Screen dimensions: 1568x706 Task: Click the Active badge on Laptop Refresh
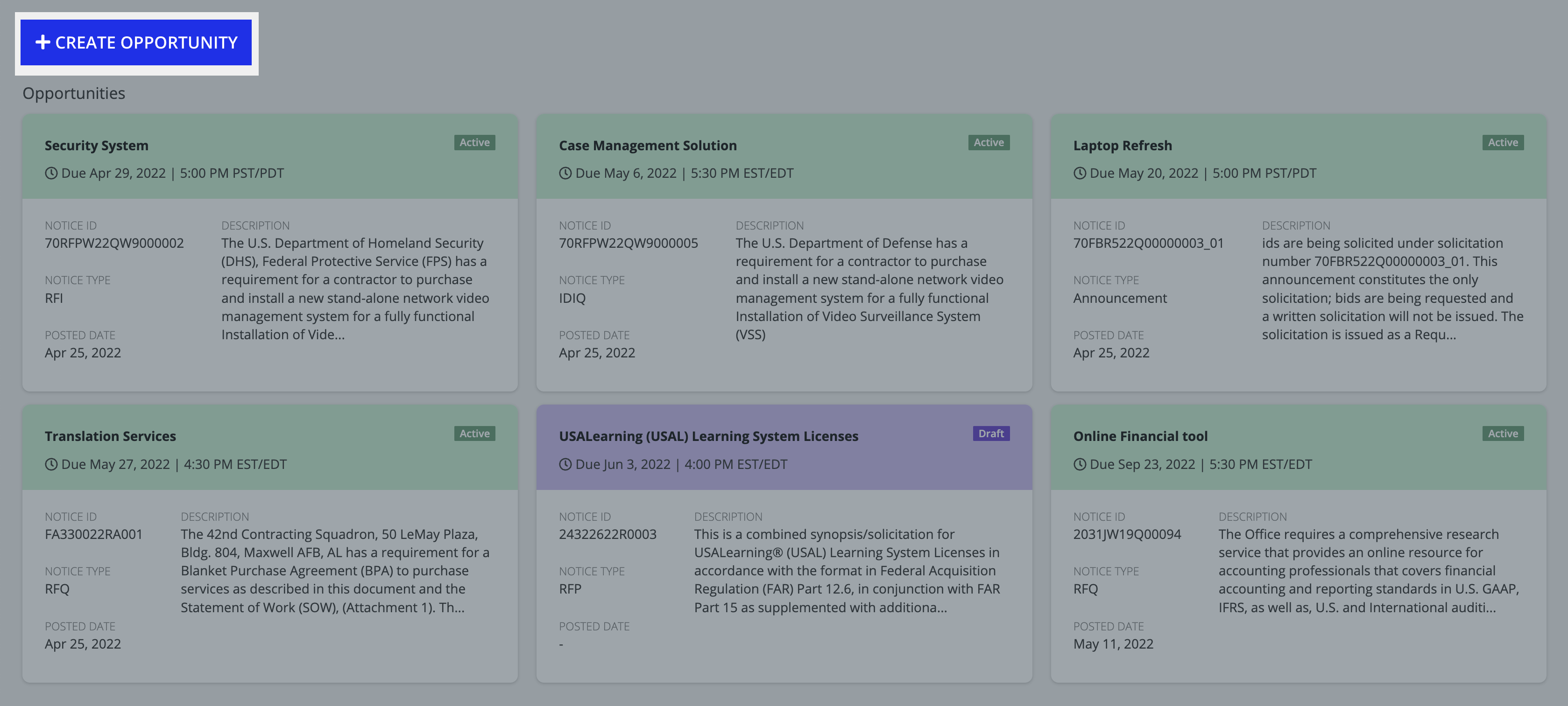pos(1503,142)
